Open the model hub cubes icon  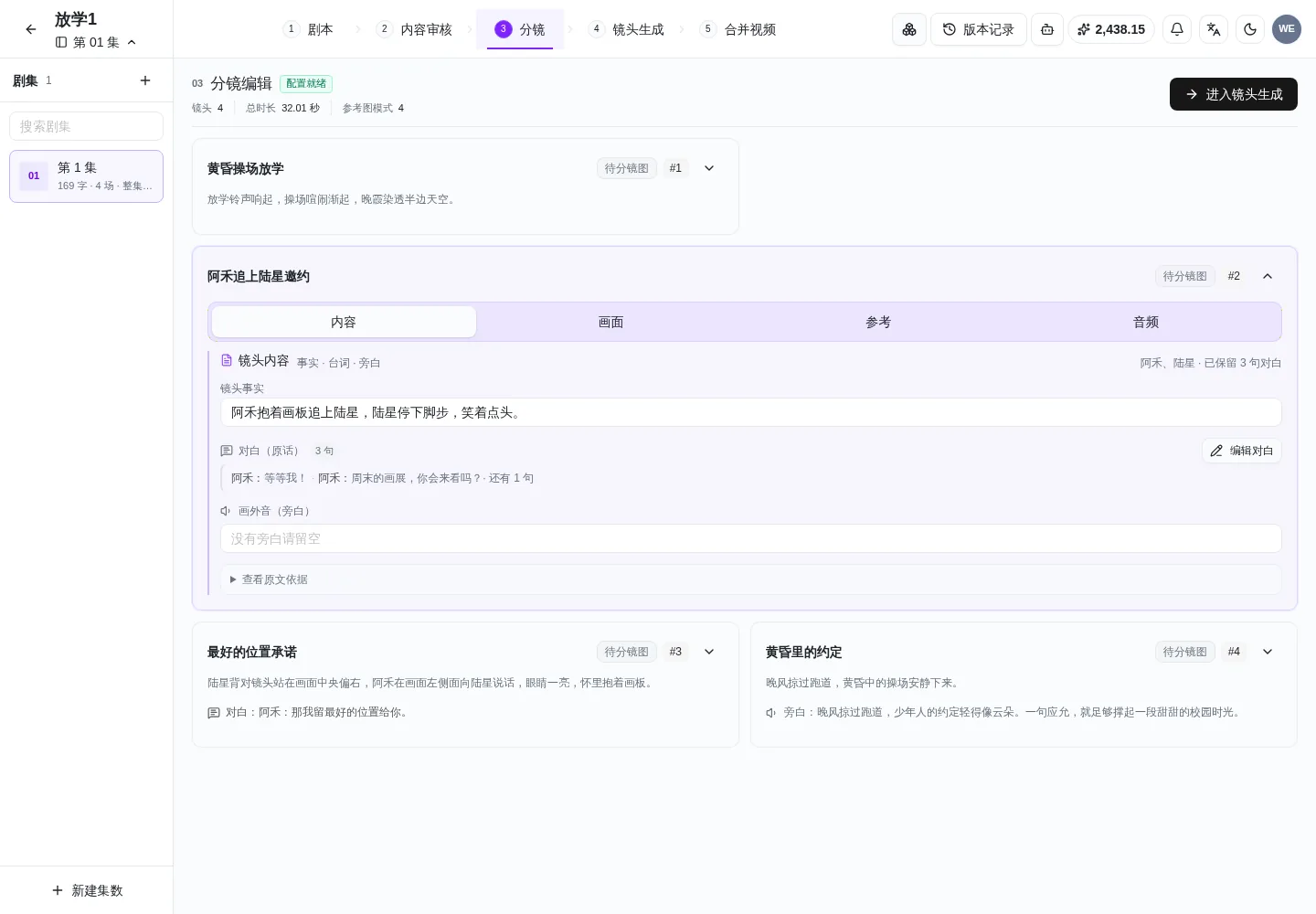(x=909, y=29)
